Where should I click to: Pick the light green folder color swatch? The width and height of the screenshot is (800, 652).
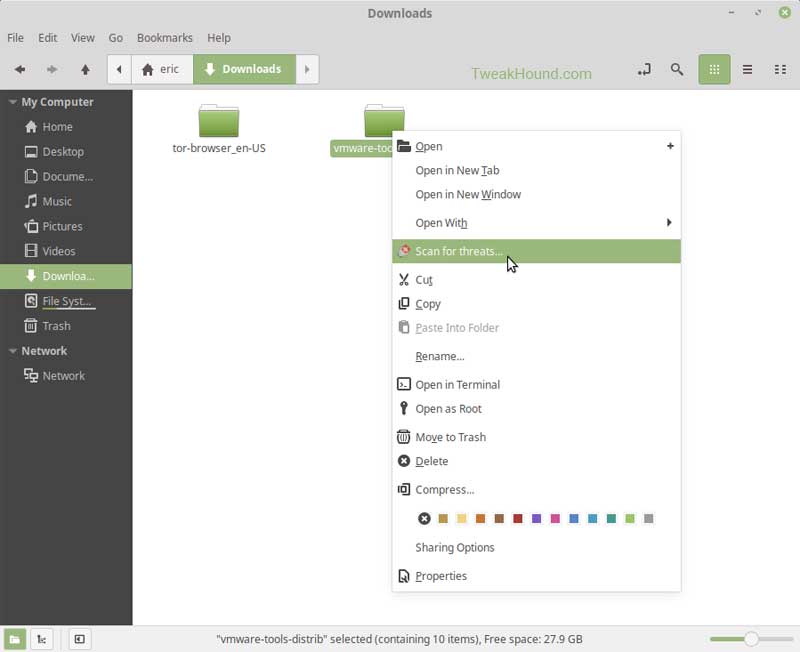630,519
